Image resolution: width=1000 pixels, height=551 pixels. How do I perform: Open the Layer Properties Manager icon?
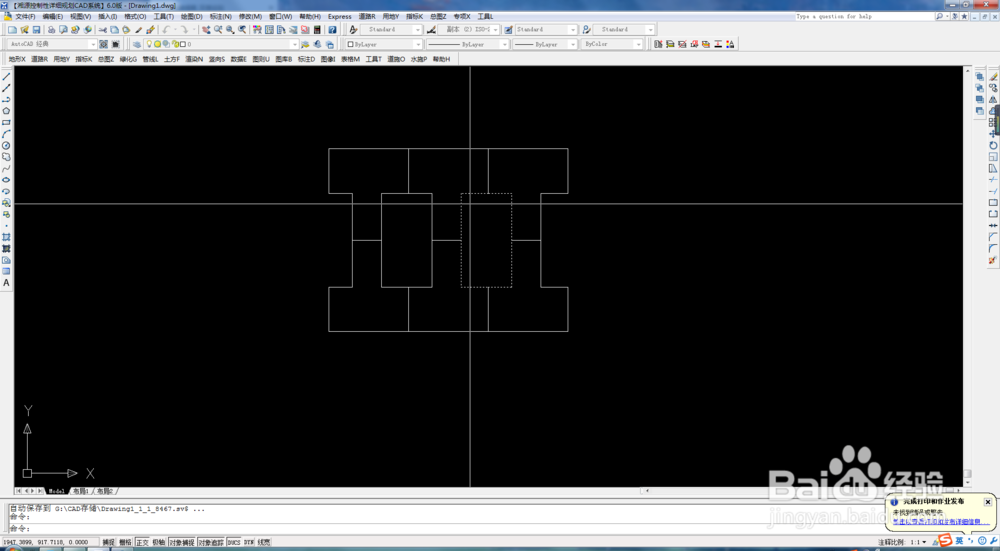tap(136, 45)
